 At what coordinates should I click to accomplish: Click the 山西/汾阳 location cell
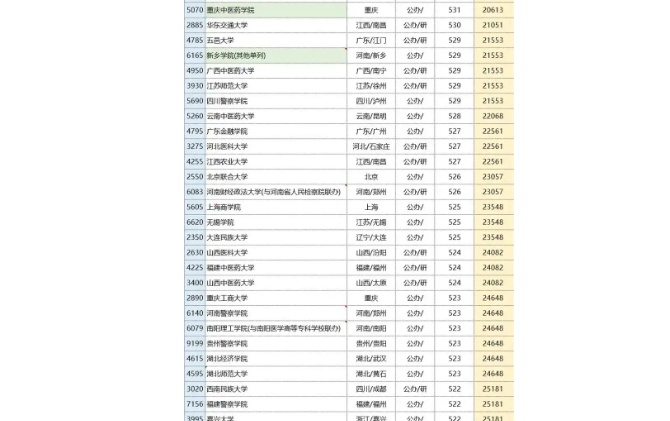(371, 253)
